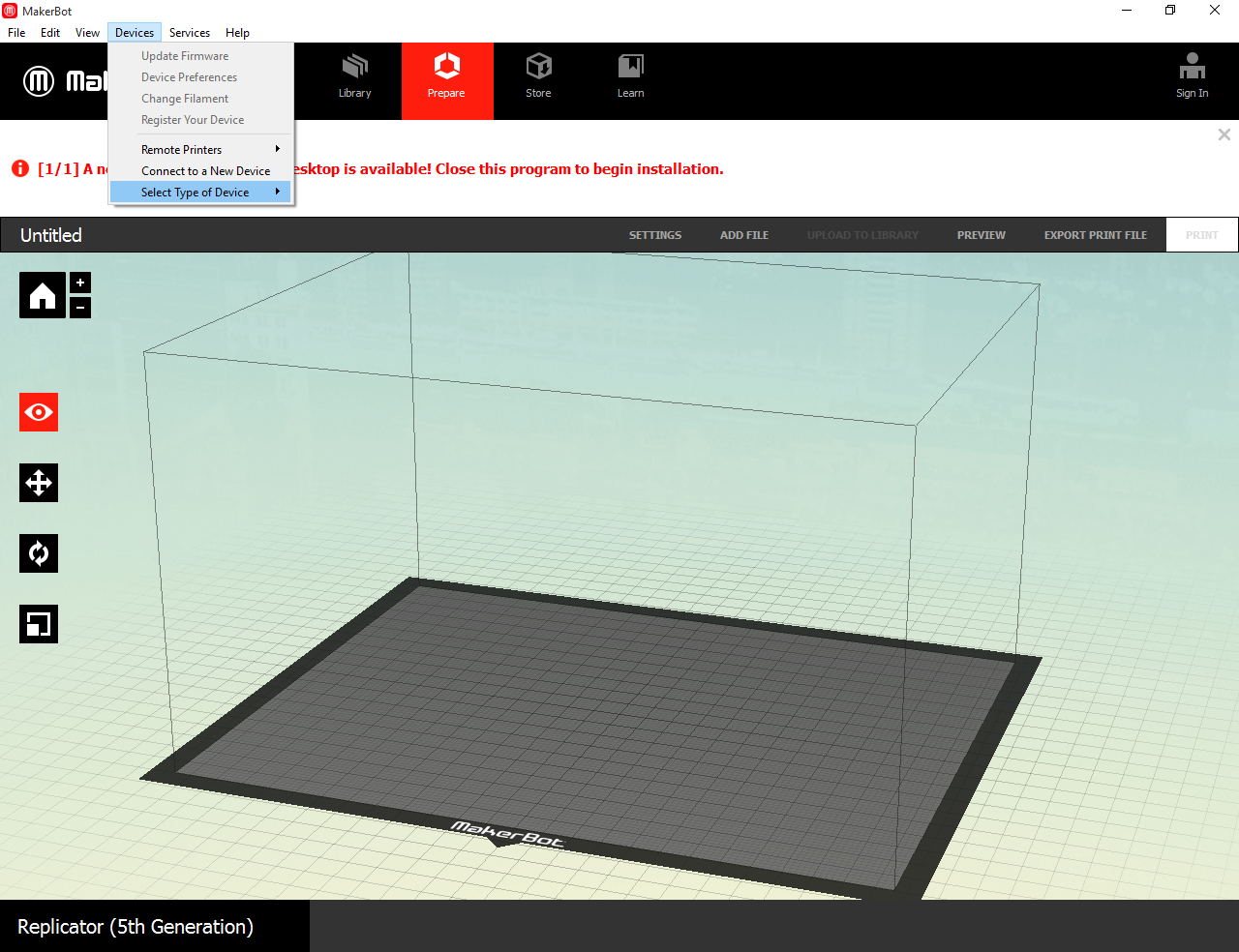Click the PREVIEW button
Image resolution: width=1239 pixels, height=952 pixels.
click(982, 235)
